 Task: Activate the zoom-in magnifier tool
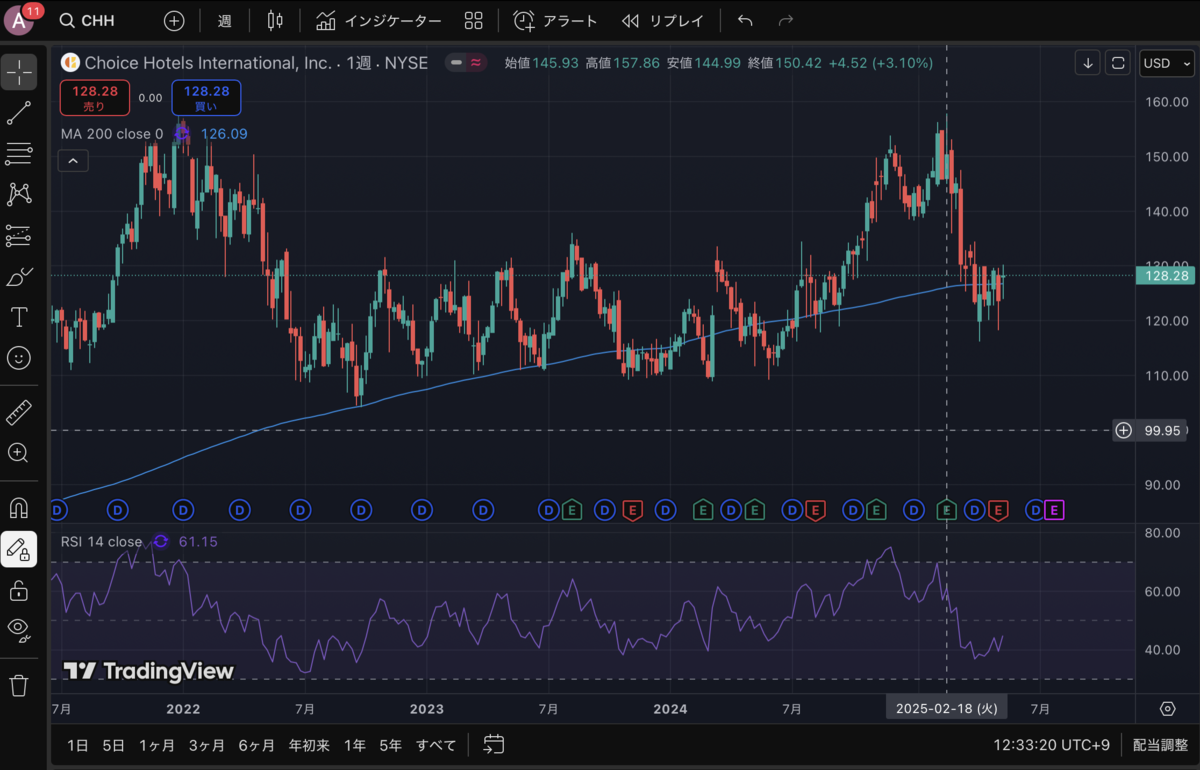click(19, 452)
